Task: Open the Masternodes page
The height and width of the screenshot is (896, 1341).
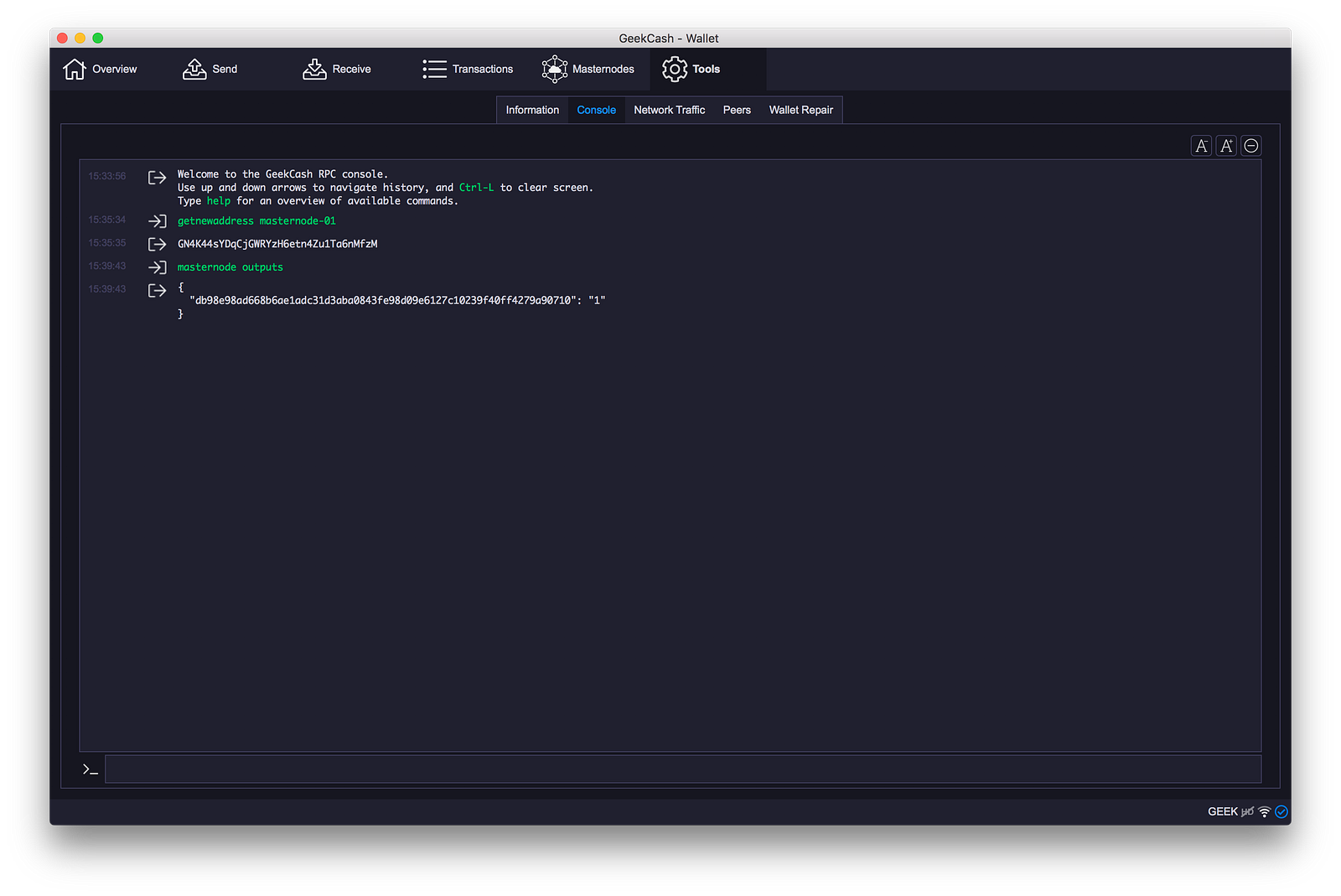Action: pyautogui.click(x=588, y=70)
